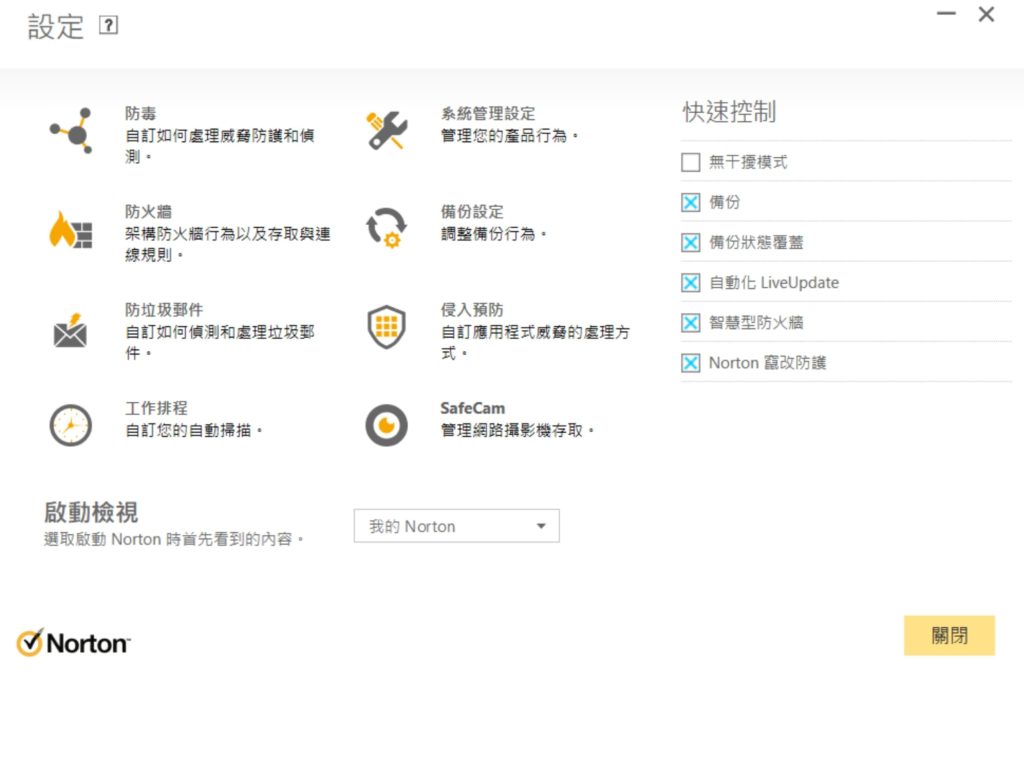Screen dimensions: 1024x768
Task: Toggle the 智慧型防火牆 checkbox
Action: (x=690, y=323)
